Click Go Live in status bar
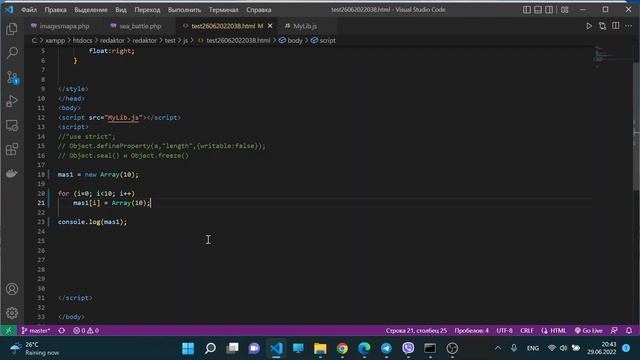 point(589,331)
